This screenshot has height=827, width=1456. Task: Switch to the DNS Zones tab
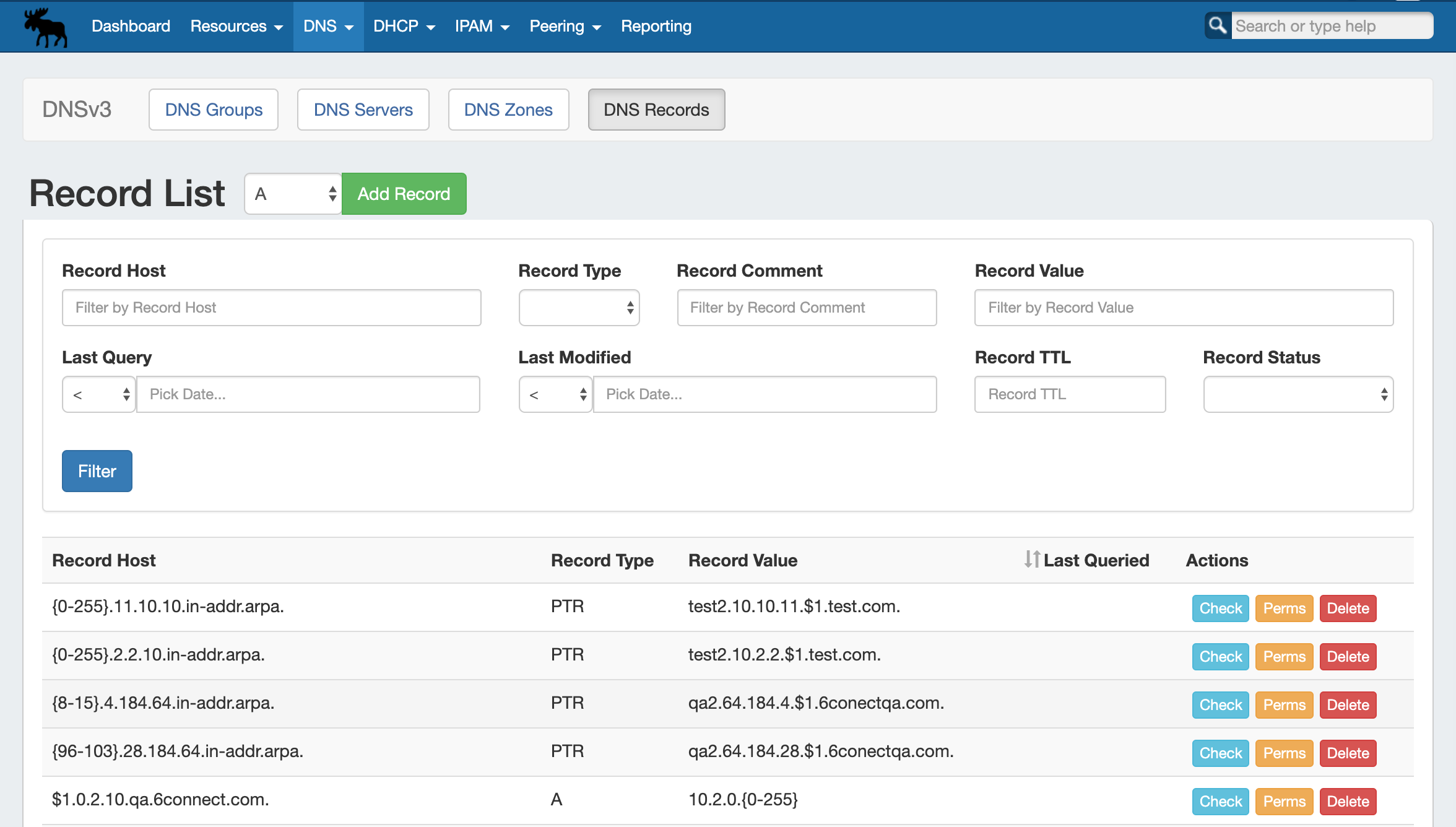(508, 110)
